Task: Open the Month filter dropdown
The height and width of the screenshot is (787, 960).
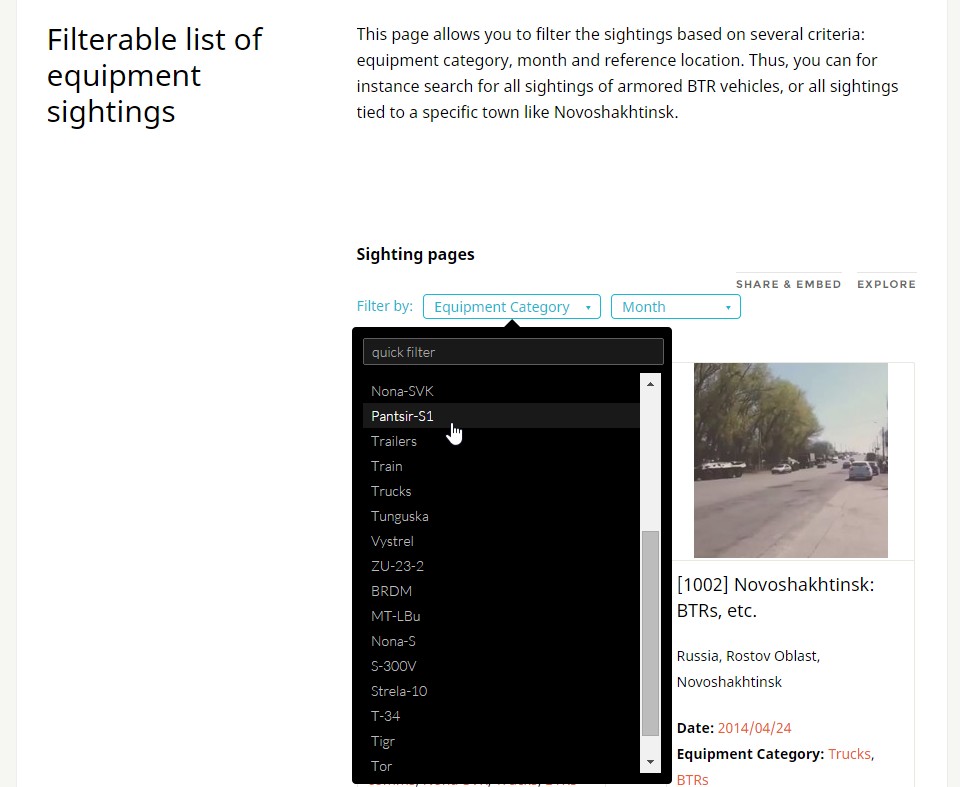Action: tap(675, 307)
